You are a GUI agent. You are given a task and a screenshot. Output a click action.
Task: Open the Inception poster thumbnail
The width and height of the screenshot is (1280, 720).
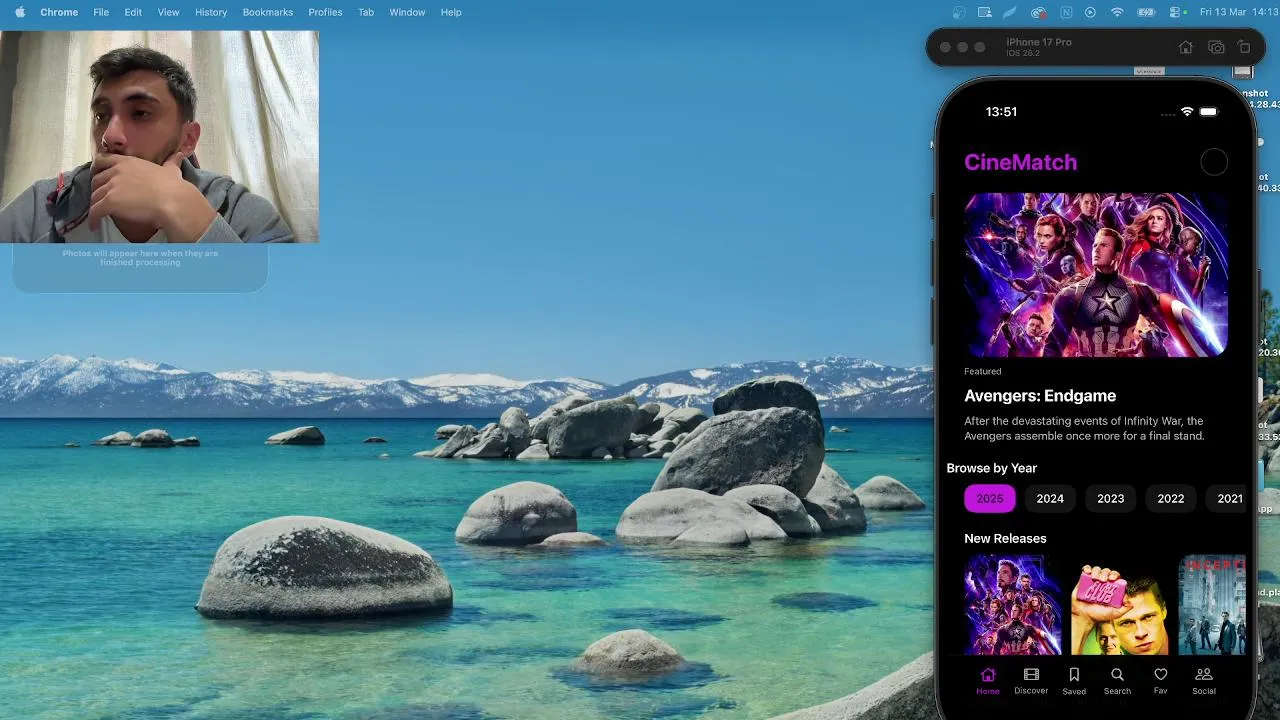[x=1212, y=605]
